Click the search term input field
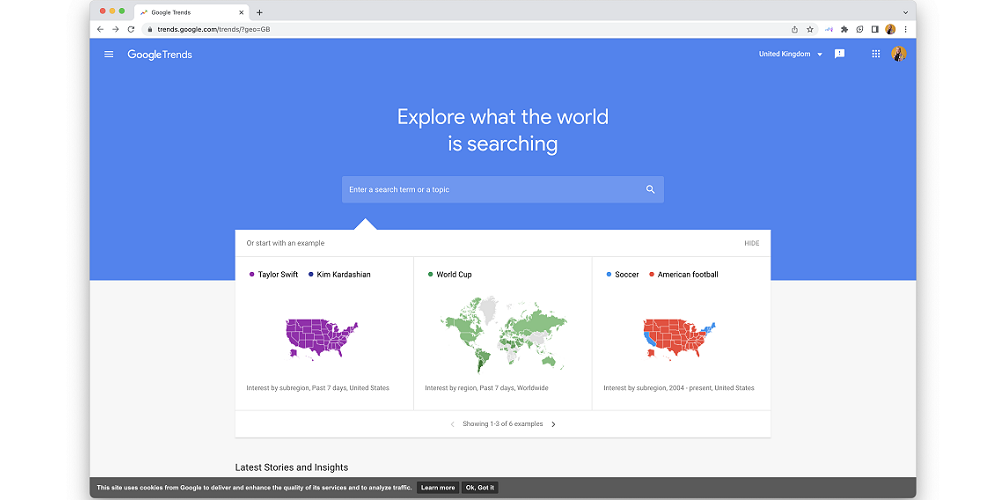 (x=503, y=189)
